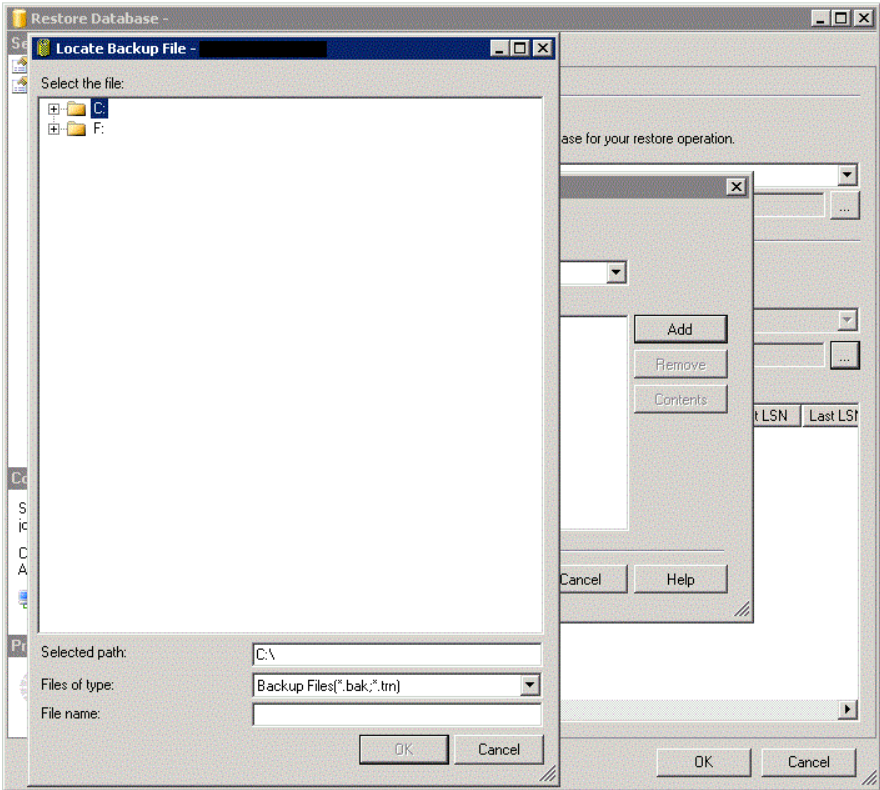
Task: Expand the C: drive tree node
Action: coord(53,109)
